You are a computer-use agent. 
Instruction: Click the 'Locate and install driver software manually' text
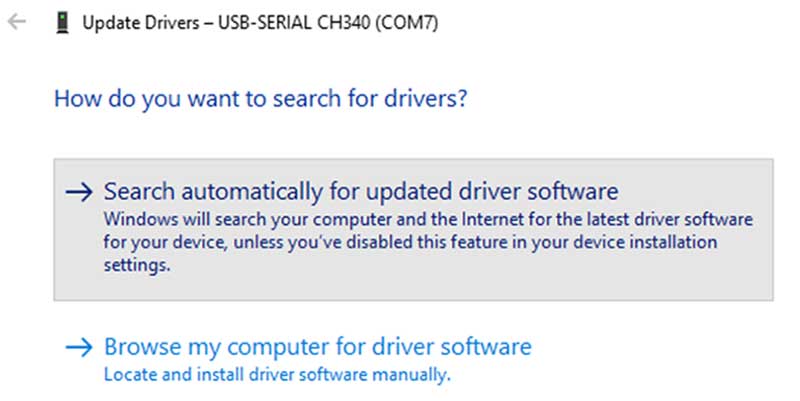pyautogui.click(x=278, y=375)
